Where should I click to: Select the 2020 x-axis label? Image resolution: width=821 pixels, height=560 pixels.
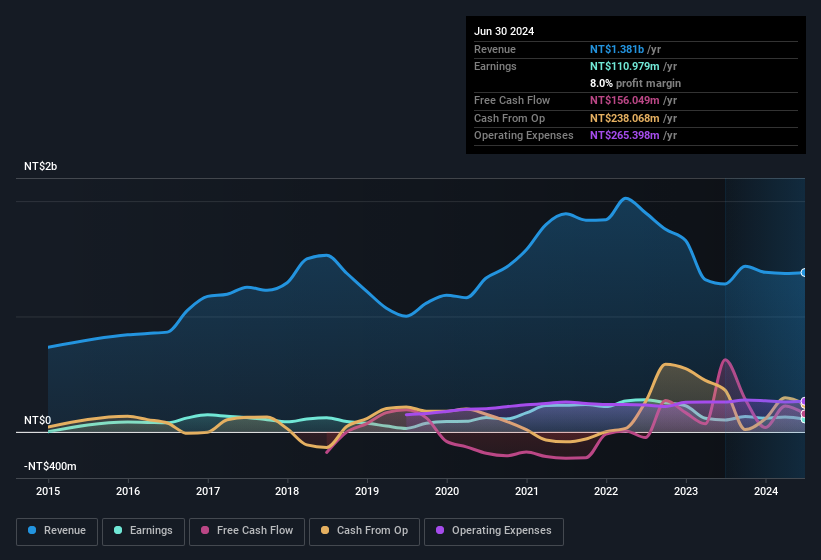point(447,491)
